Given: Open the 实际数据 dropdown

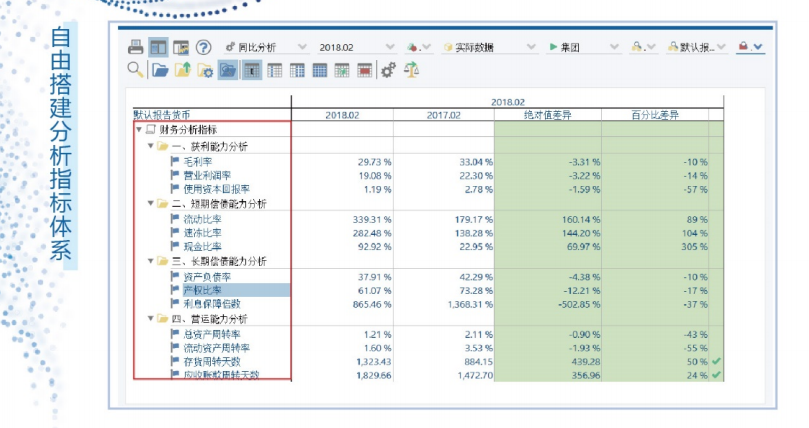Looking at the screenshot, I should (481, 47).
